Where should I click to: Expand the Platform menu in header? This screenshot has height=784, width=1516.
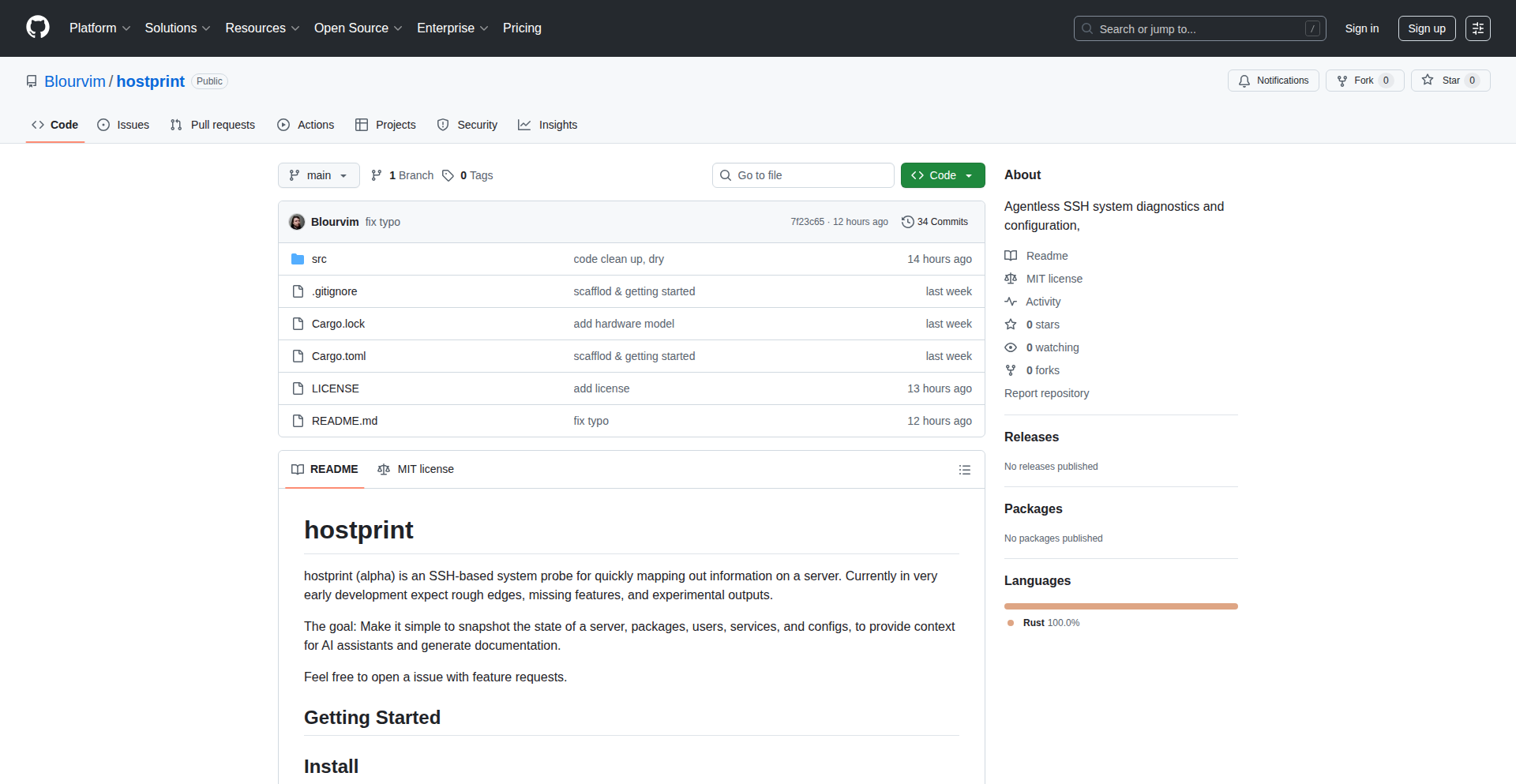[99, 28]
